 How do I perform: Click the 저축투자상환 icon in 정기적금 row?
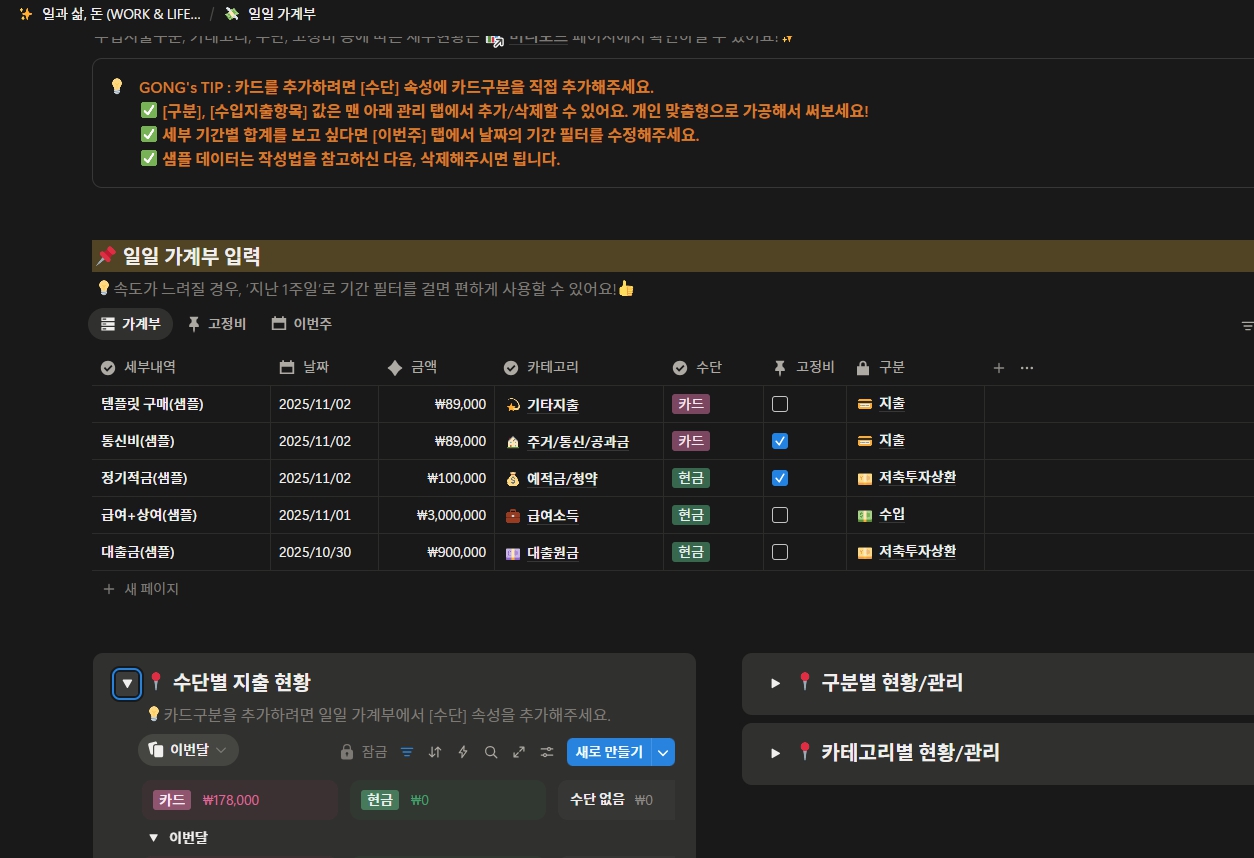coord(865,478)
